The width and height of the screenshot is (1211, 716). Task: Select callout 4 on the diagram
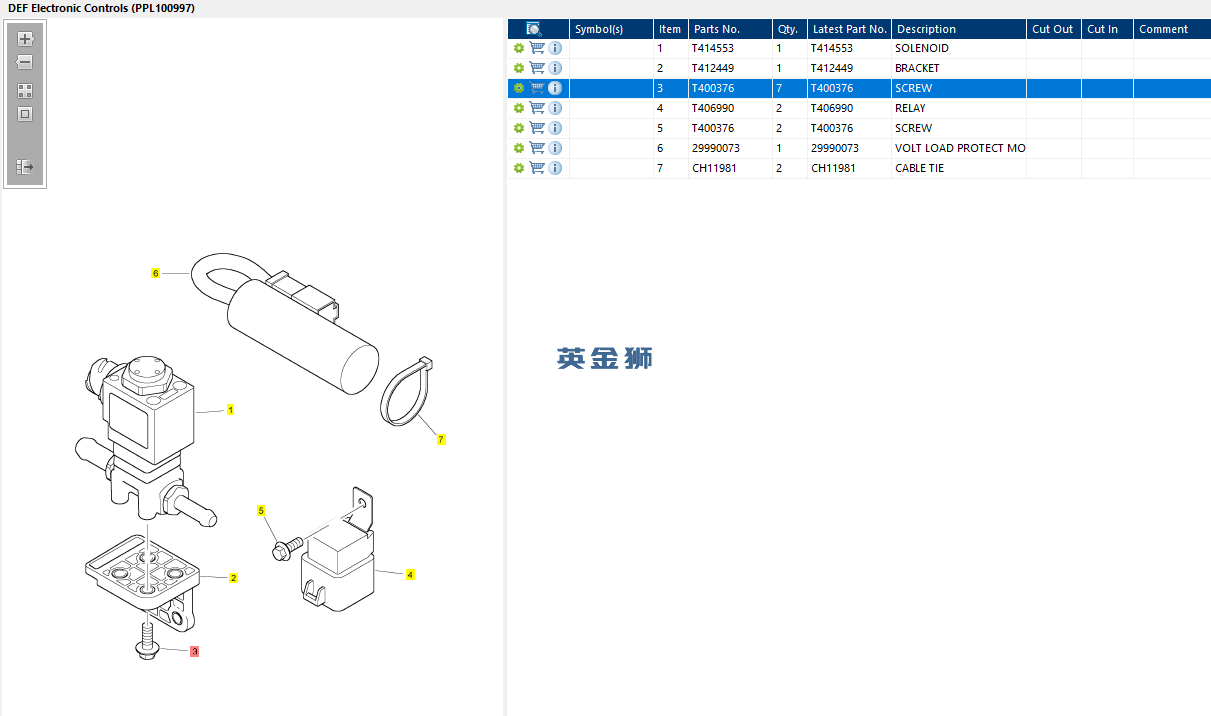click(410, 574)
